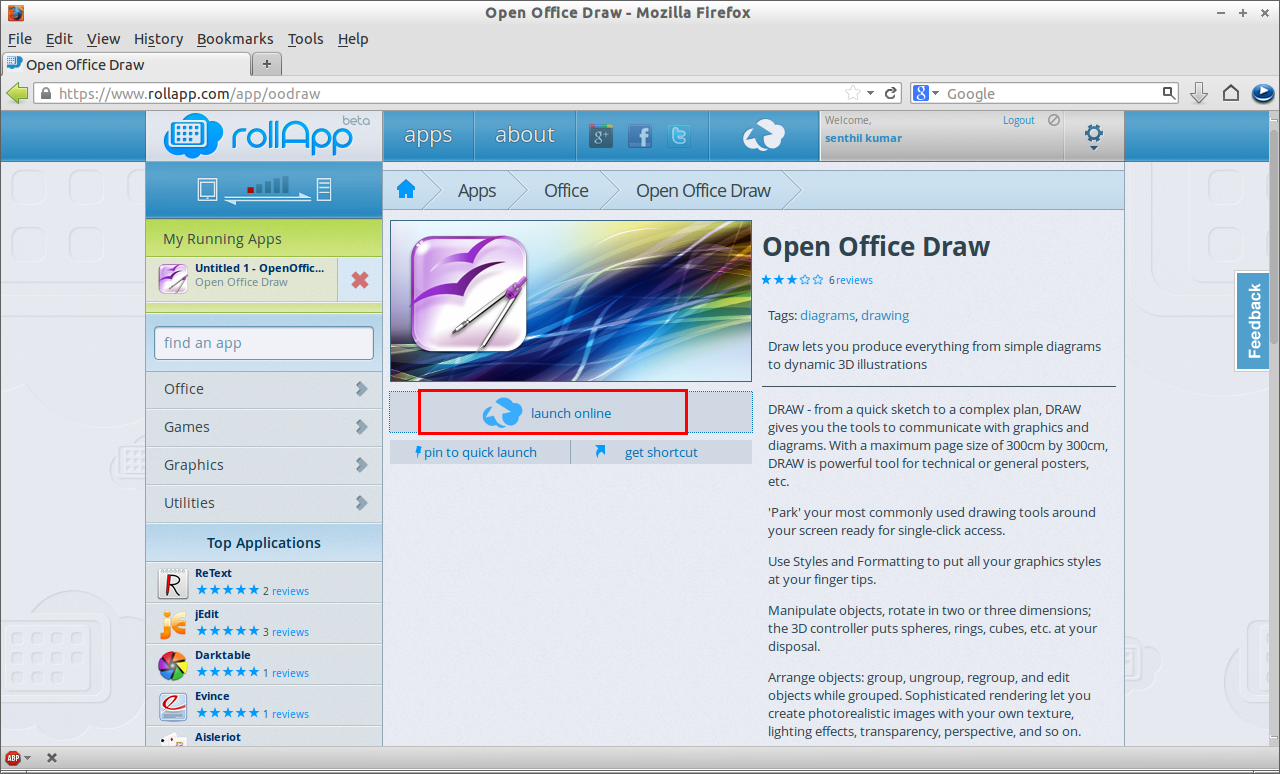Click the Open Office Draw banner image
Viewport: 1280px width, 774px height.
pyautogui.click(x=571, y=301)
